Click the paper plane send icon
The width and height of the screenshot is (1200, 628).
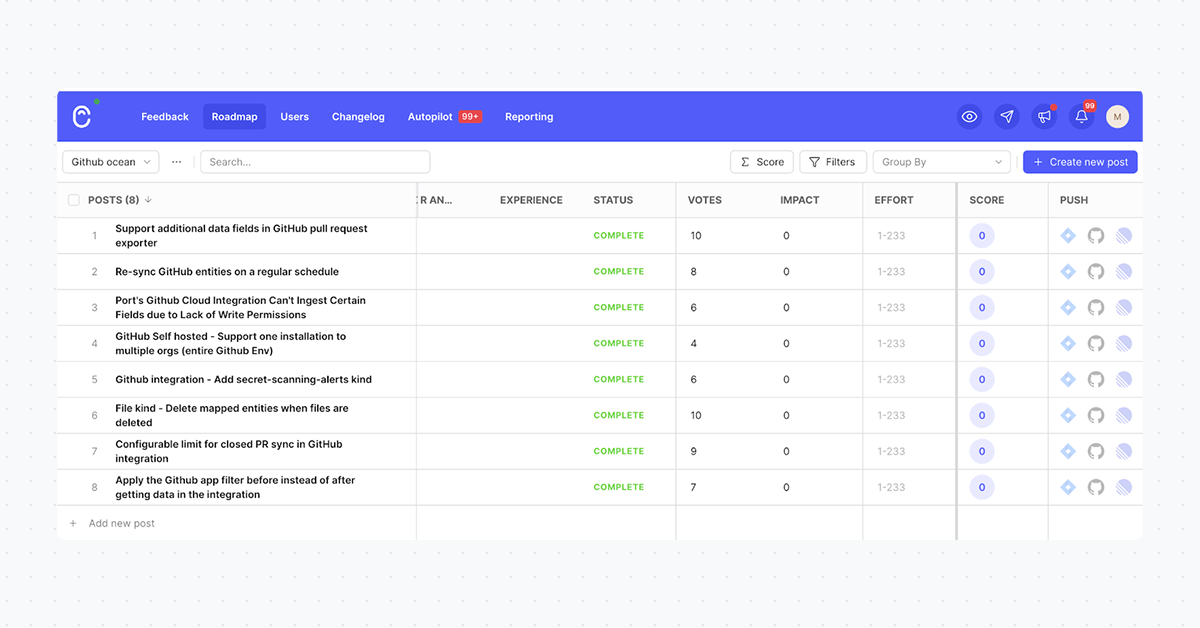pyautogui.click(x=1007, y=117)
